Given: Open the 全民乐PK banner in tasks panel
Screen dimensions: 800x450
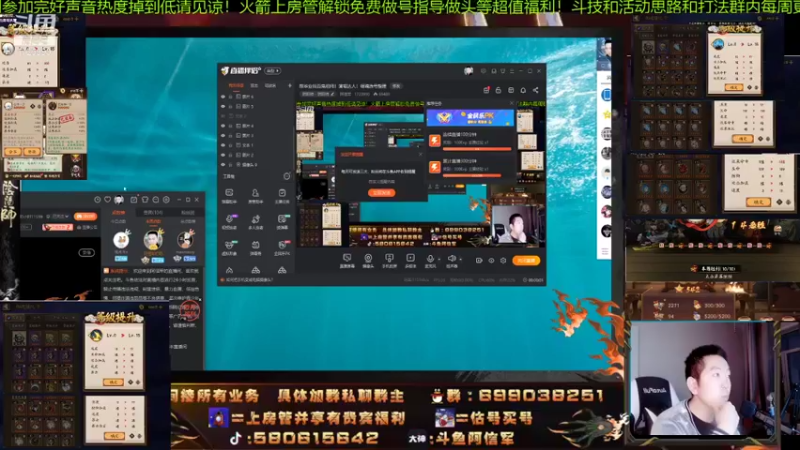Looking at the screenshot, I should point(470,117).
